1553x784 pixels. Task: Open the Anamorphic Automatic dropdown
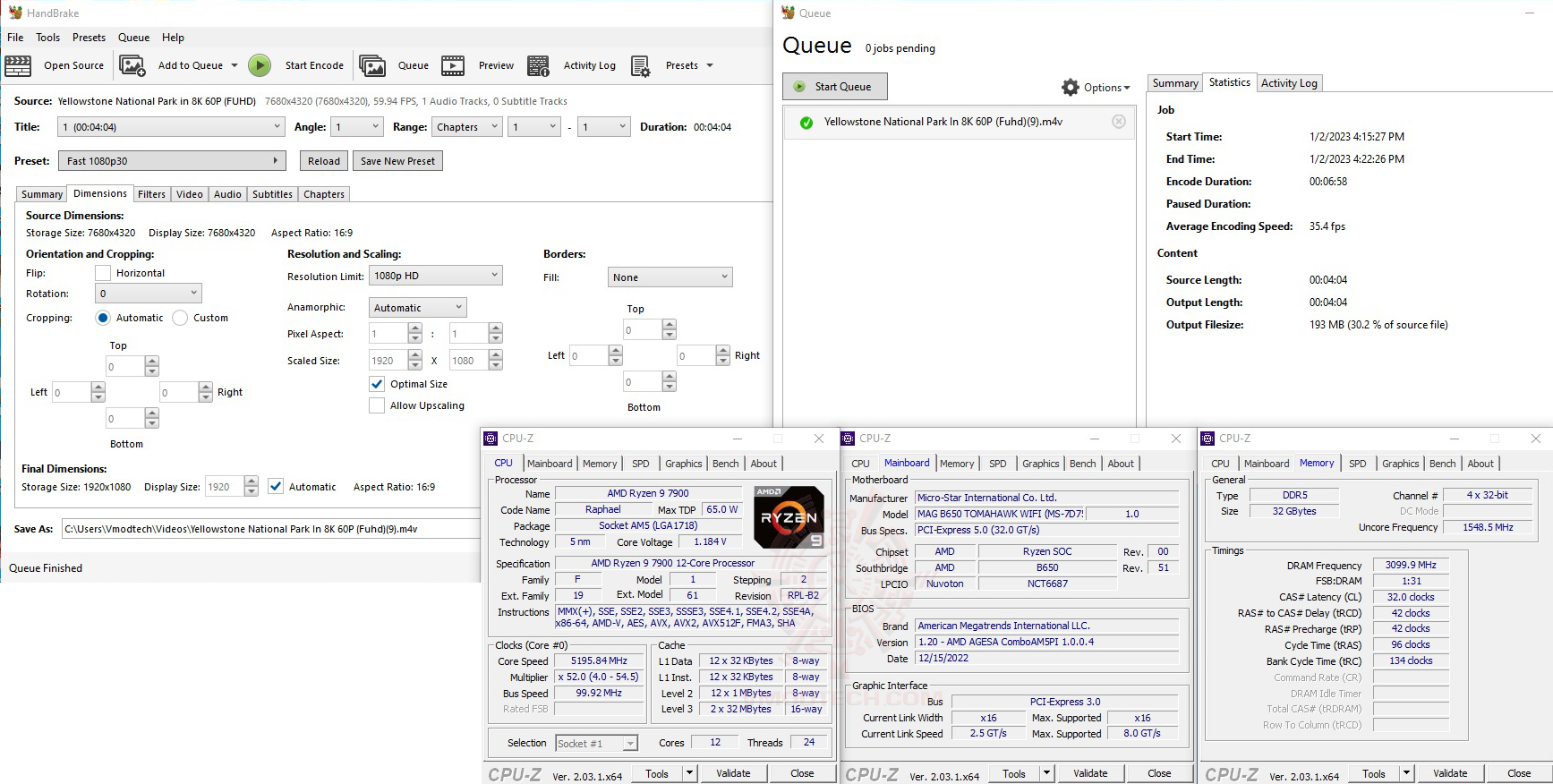418,308
